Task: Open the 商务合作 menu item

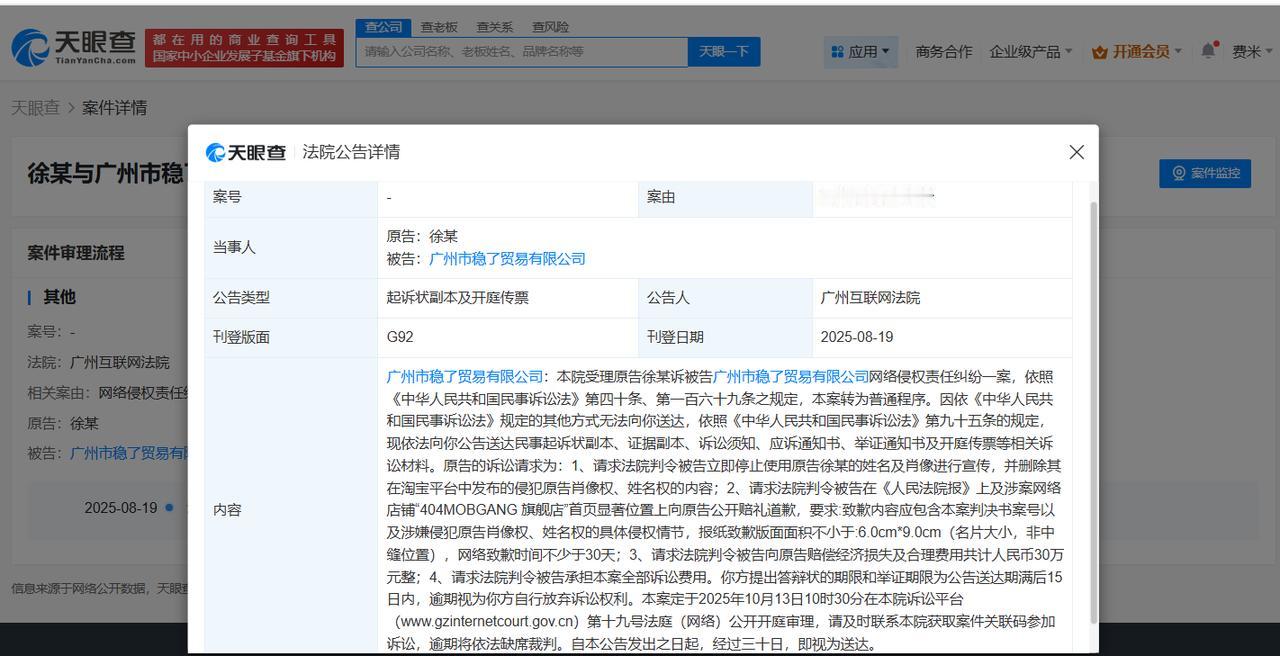Action: 944,51
